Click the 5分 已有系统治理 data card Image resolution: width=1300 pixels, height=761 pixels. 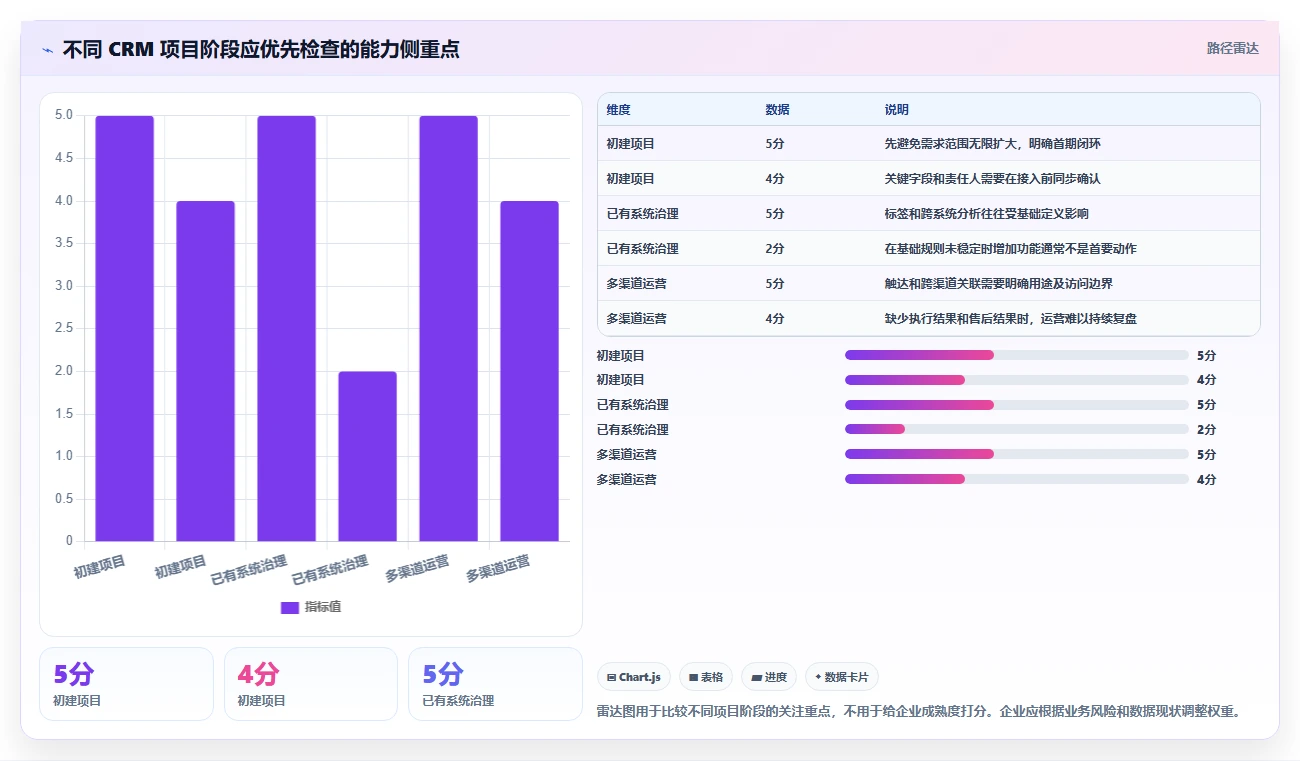pyautogui.click(x=495, y=684)
